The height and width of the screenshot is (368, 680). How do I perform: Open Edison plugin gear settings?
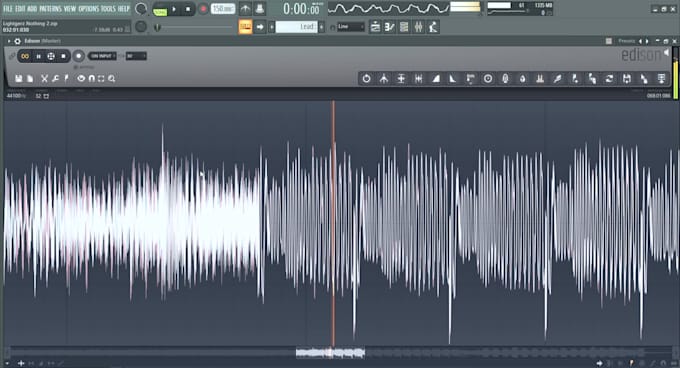point(17,41)
